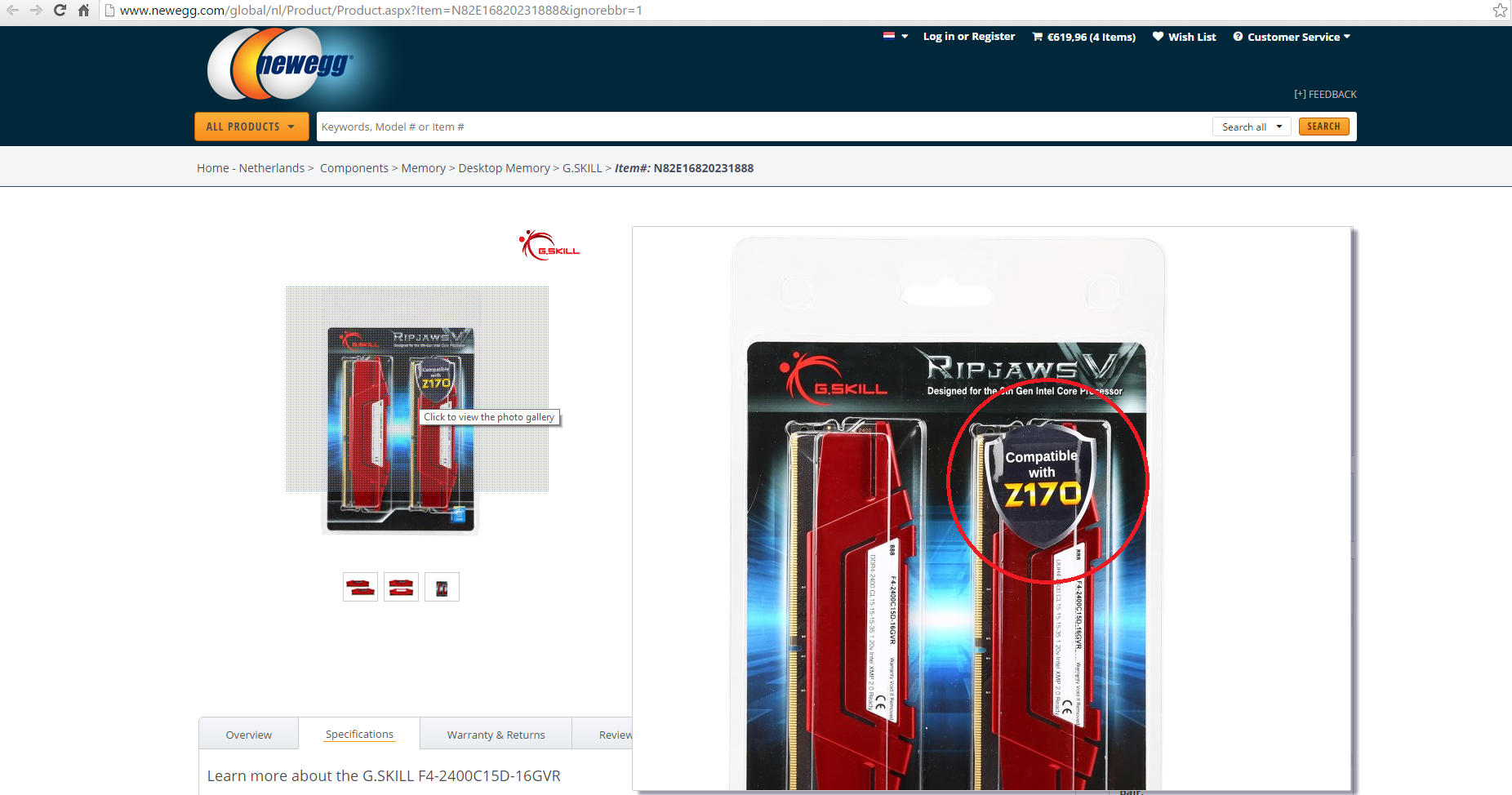This screenshot has height=795, width=1512.
Task: Open the browser home icon
Action: 83,10
